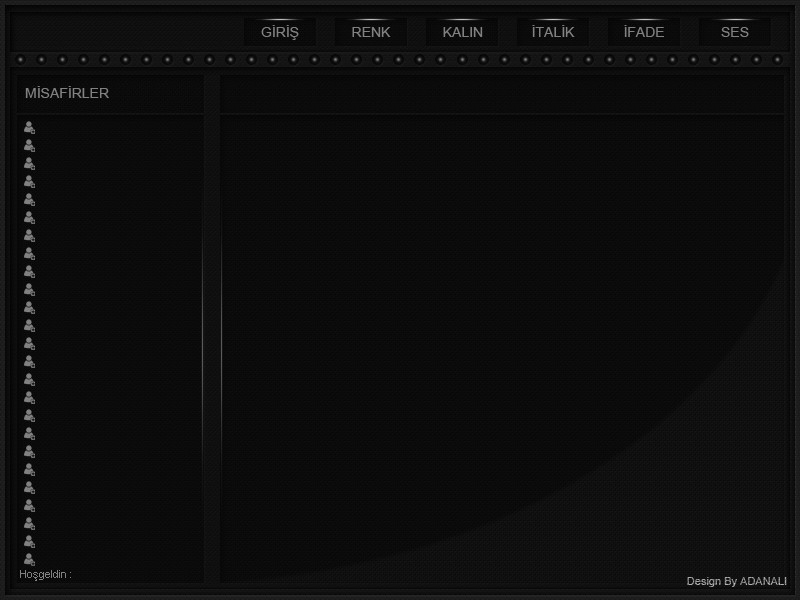
Task: Select the third guest user icon
Action: tap(29, 164)
